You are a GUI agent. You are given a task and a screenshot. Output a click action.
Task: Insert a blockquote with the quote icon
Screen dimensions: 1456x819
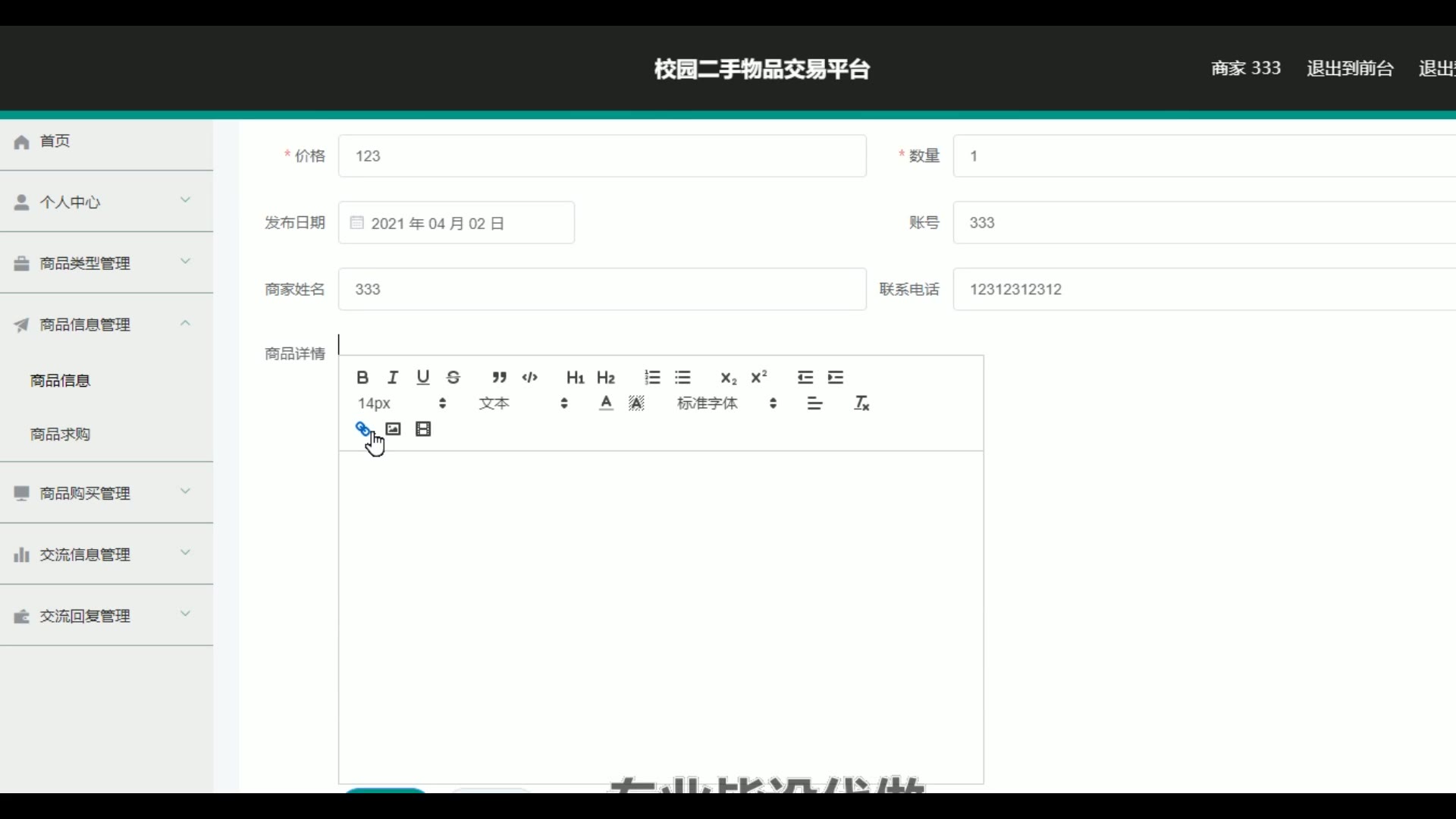(499, 378)
